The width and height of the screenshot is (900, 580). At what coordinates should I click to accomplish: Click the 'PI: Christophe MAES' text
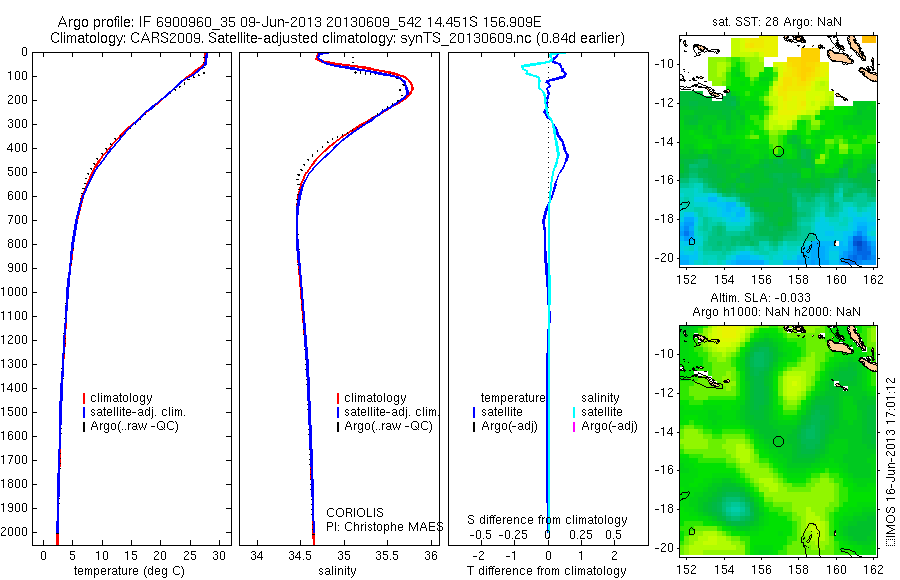[385, 527]
